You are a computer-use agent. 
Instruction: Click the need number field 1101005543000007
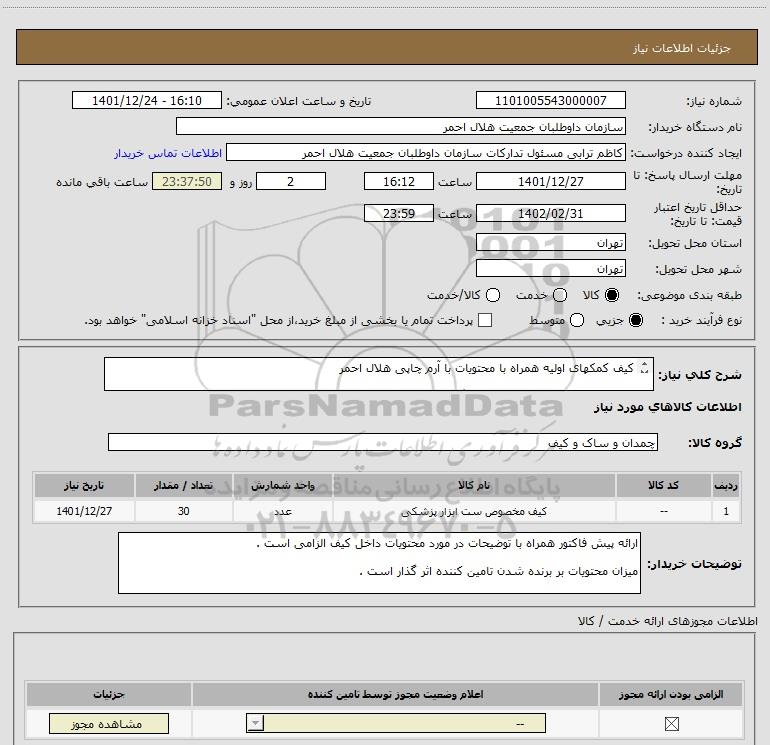550,100
